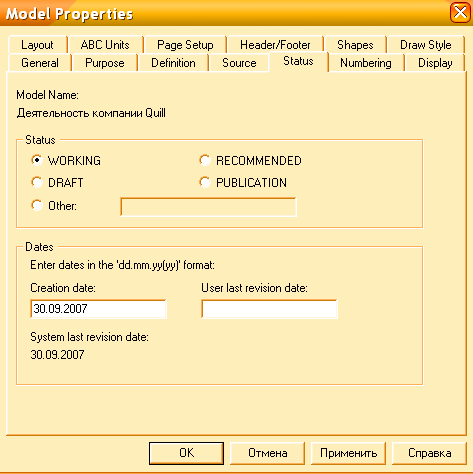The height and width of the screenshot is (474, 473).
Task: Open the General tab
Action: [40, 63]
